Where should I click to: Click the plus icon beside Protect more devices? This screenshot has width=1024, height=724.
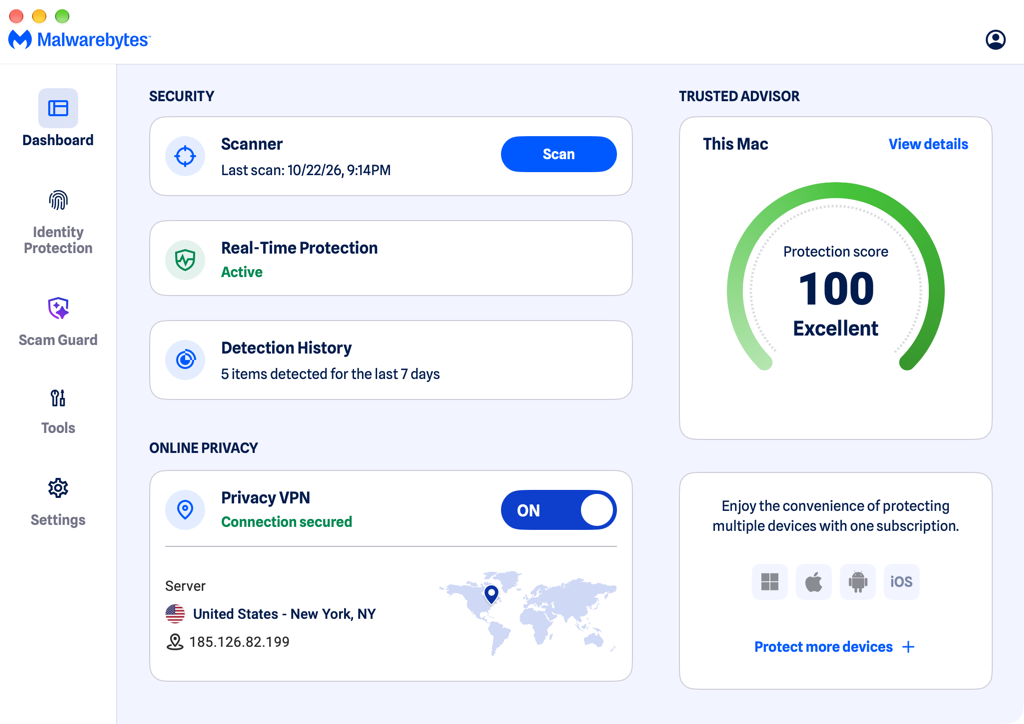click(x=908, y=647)
